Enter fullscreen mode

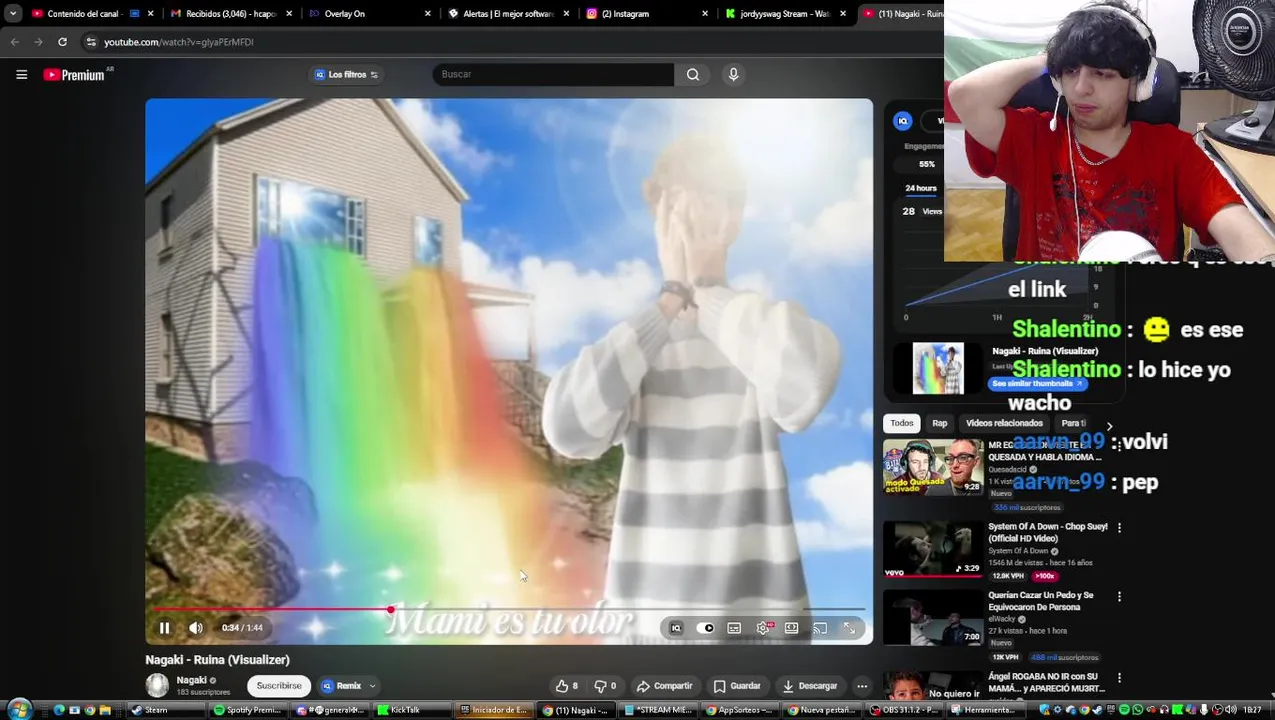(x=849, y=628)
